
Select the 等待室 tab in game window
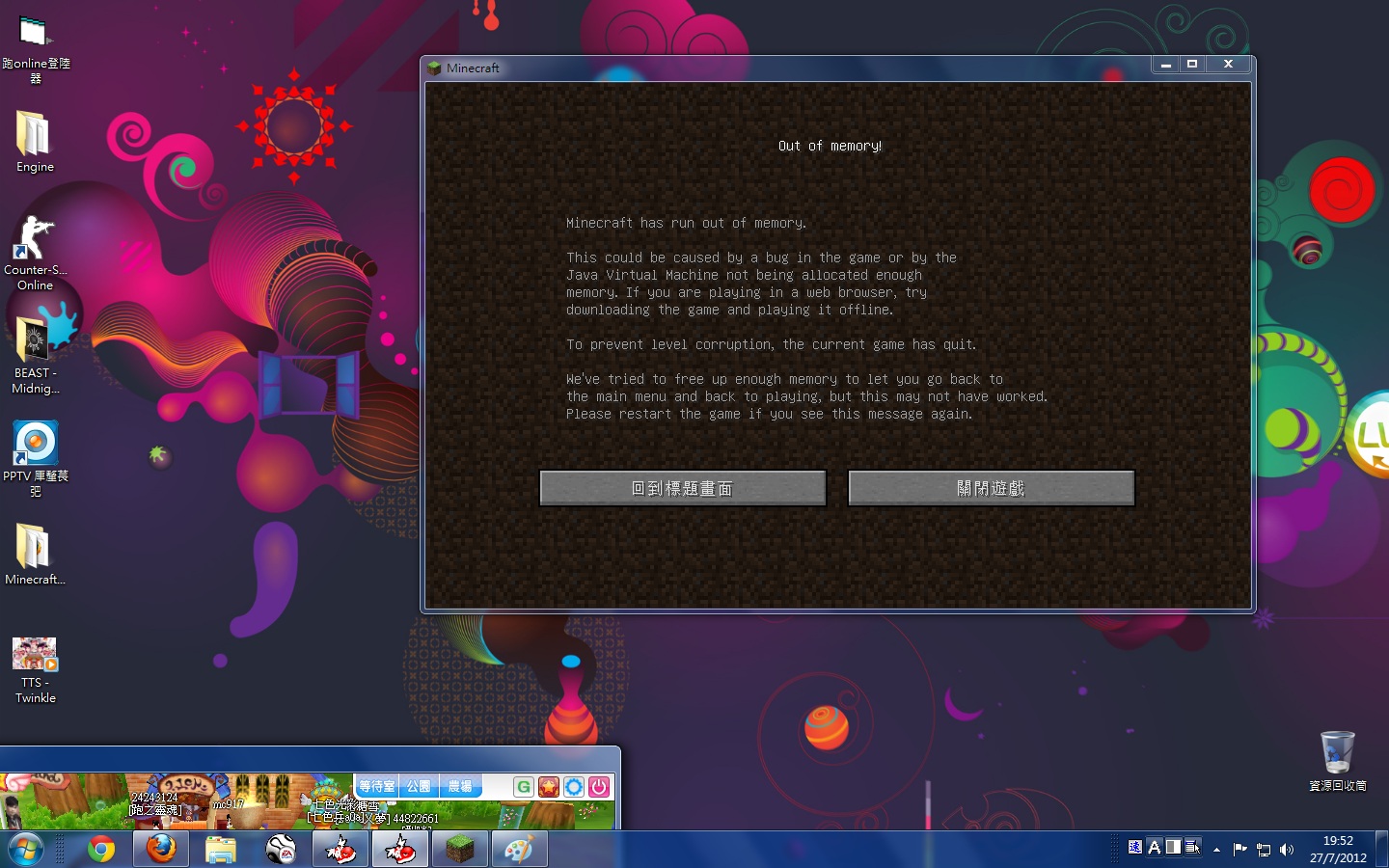pos(376,787)
